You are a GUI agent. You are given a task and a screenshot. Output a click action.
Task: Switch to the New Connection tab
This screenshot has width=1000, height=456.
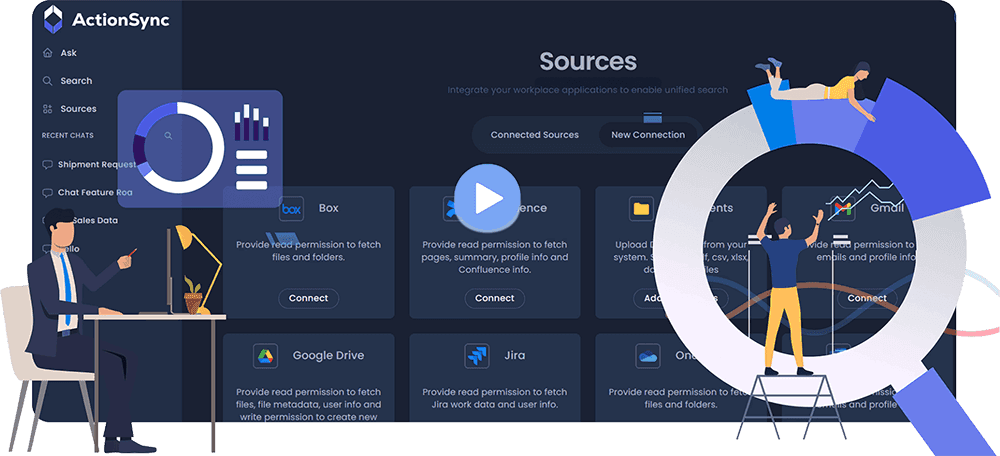648,135
